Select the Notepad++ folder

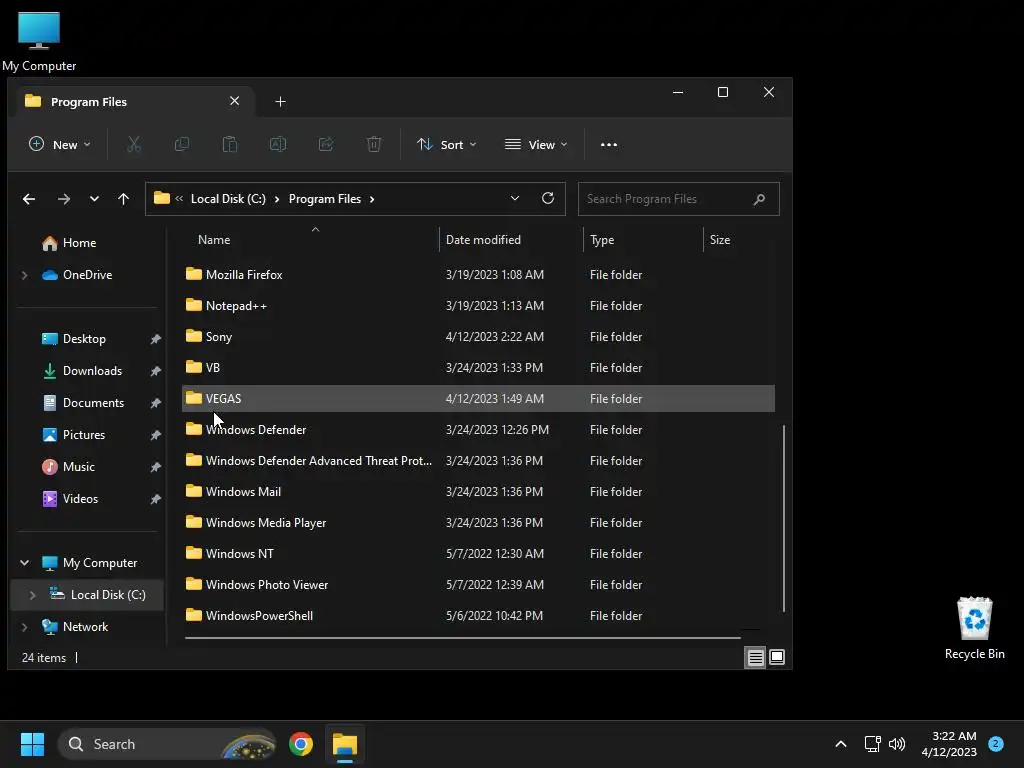pos(478,306)
